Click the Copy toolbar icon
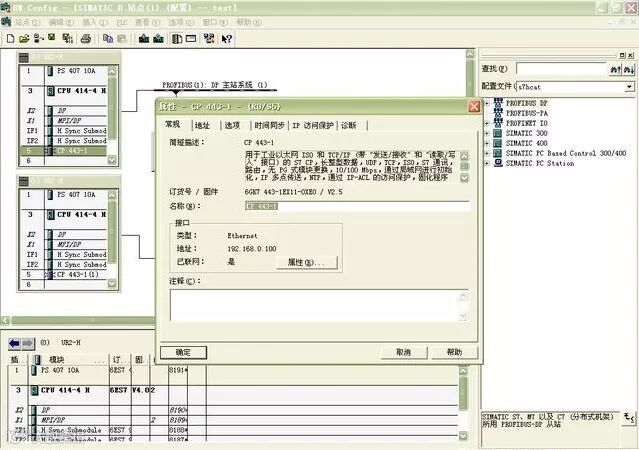This screenshot has height=450, width=639. click(x=108, y=39)
